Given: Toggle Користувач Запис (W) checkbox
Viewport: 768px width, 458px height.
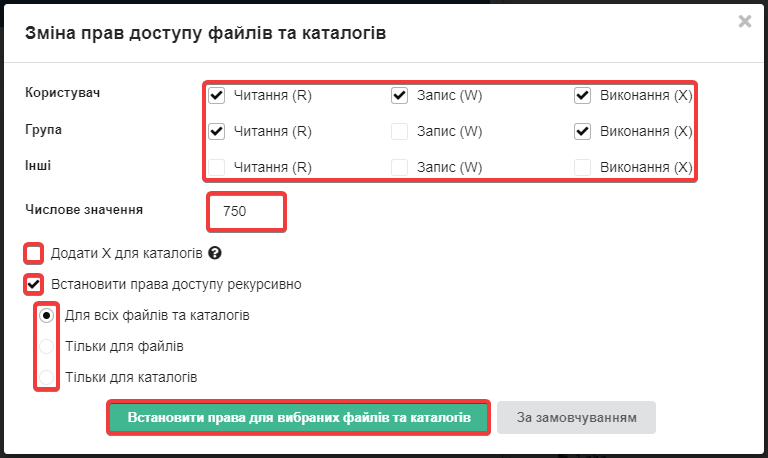Looking at the screenshot, I should coord(399,96).
